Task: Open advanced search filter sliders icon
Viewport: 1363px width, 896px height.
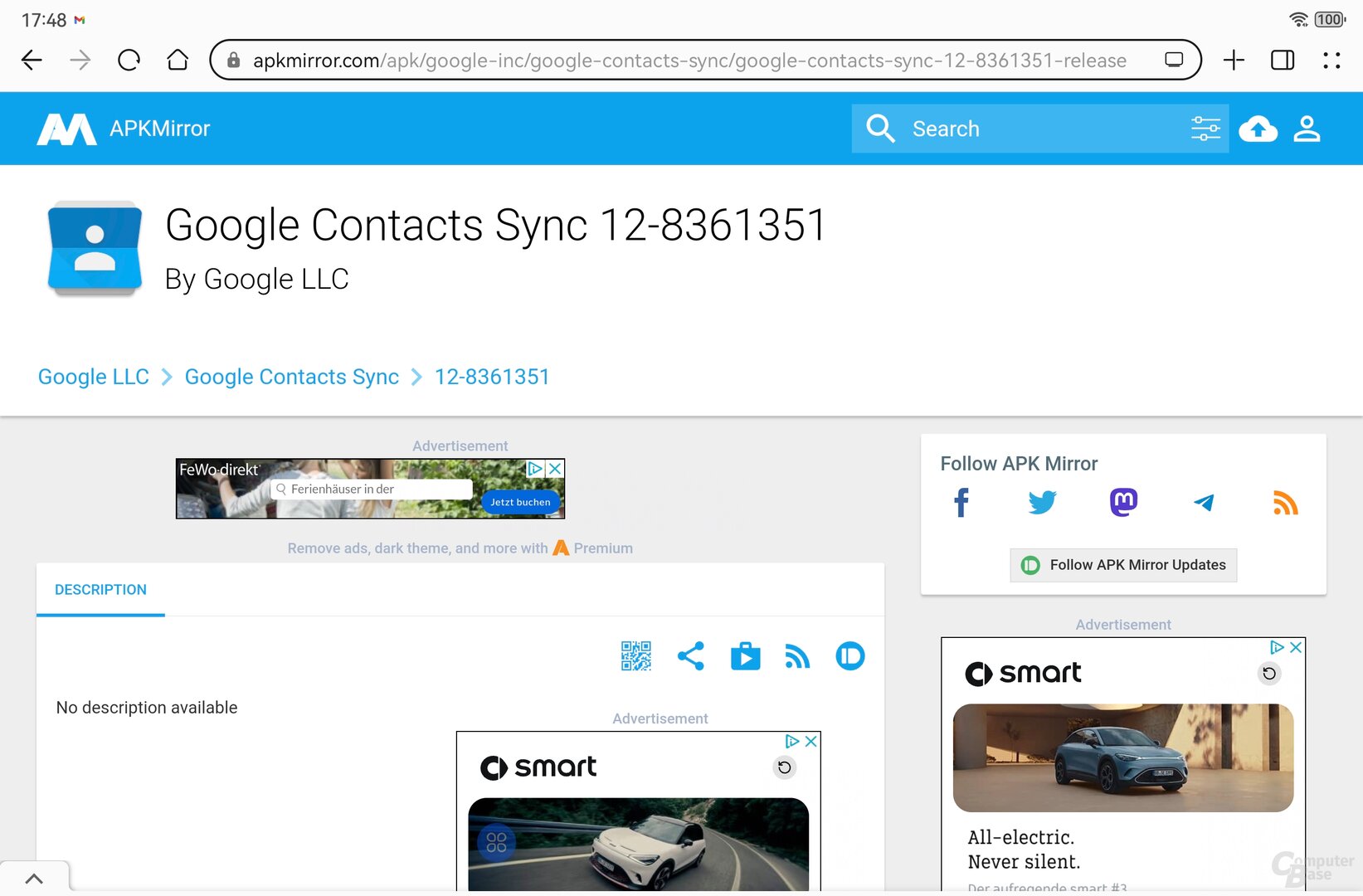Action: tap(1205, 129)
